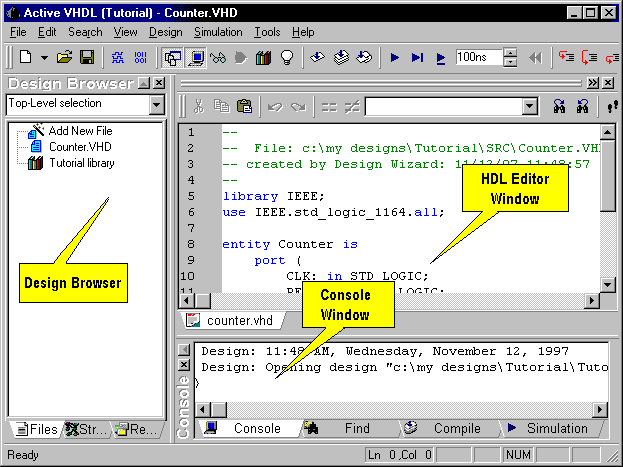Open the Top-Level selection dropdown

[x=156, y=104]
